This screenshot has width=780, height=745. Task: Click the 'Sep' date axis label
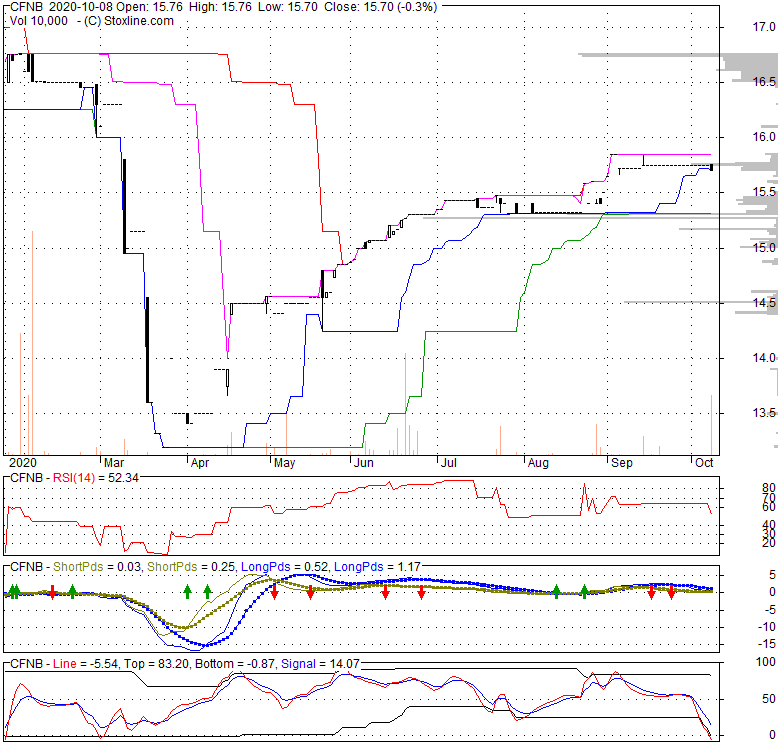[622, 463]
